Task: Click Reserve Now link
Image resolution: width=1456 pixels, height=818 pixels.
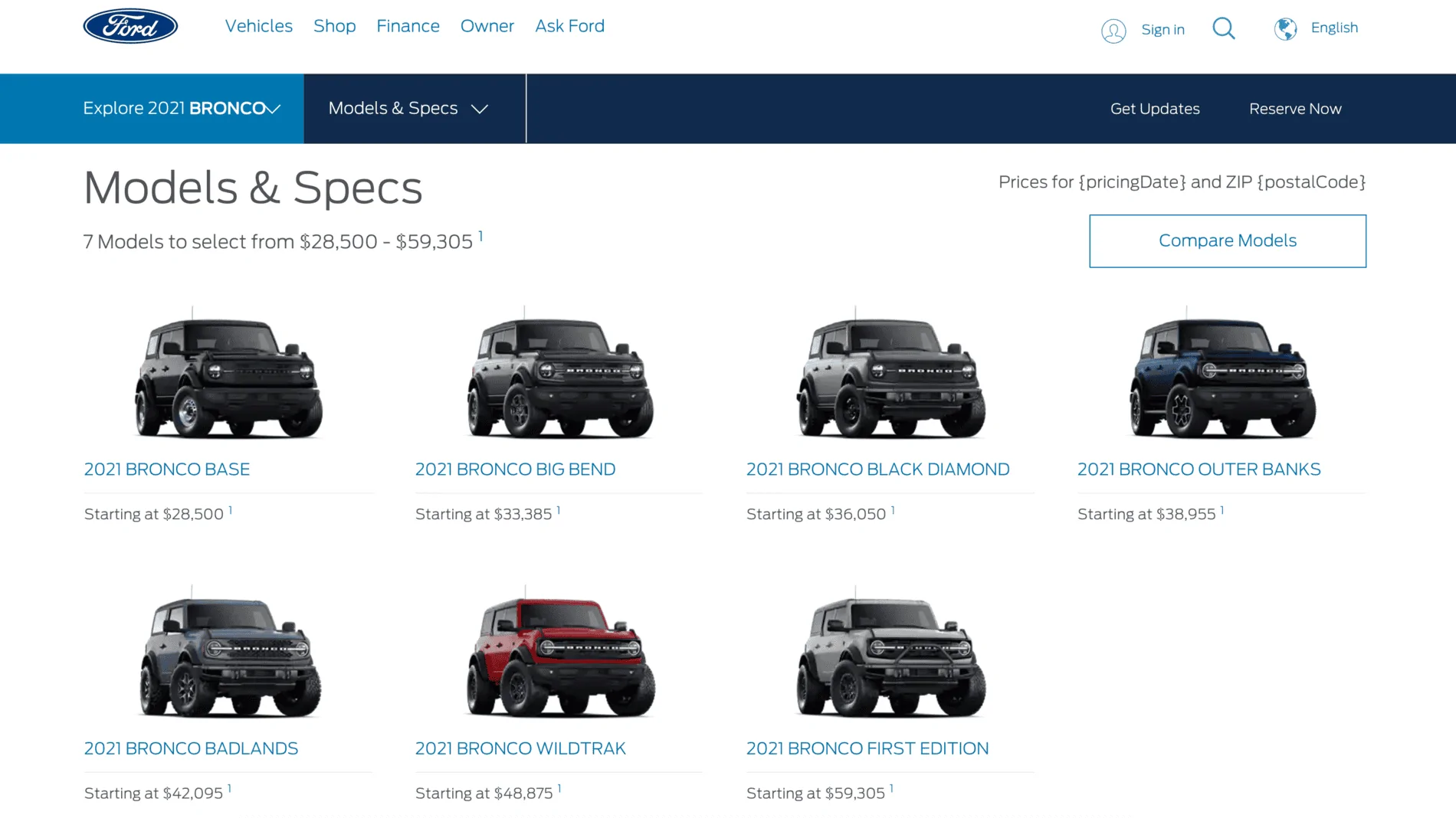Action: coord(1295,109)
